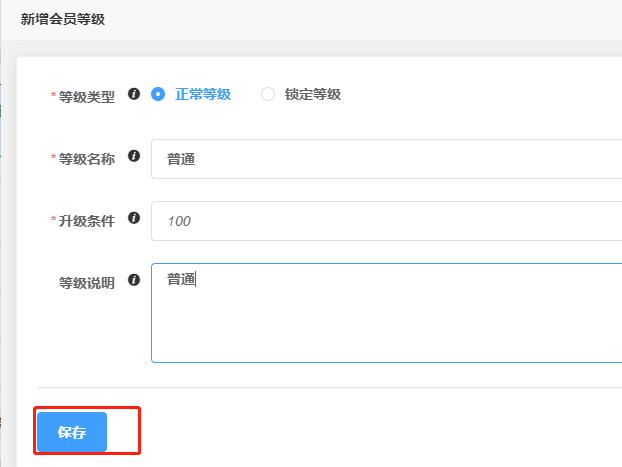The image size is (622, 467).
Task: Focus the 升级条件 field with 100 placeholder
Action: coord(386,221)
